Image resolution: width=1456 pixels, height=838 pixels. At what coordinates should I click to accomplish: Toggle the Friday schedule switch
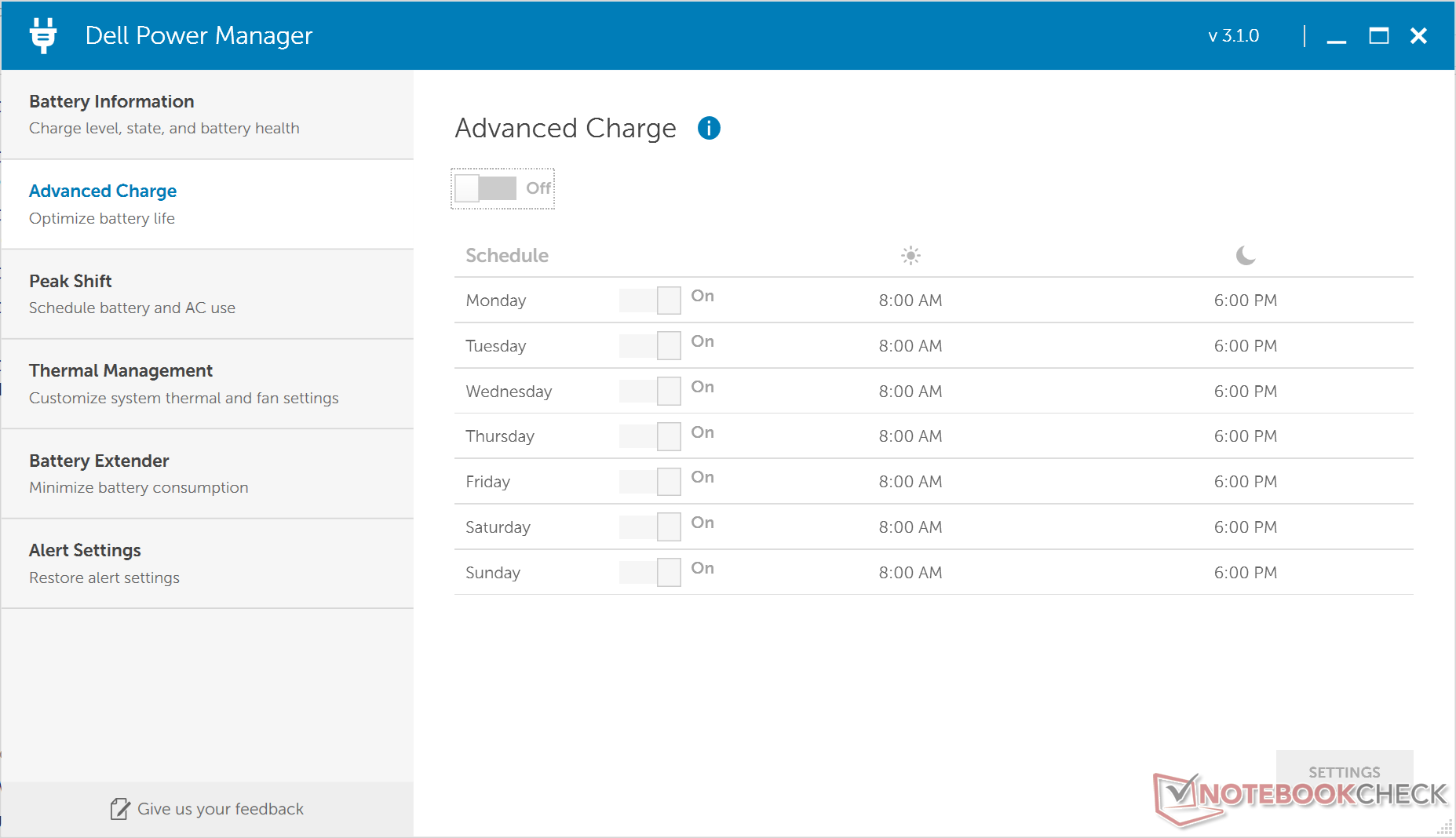pos(650,482)
